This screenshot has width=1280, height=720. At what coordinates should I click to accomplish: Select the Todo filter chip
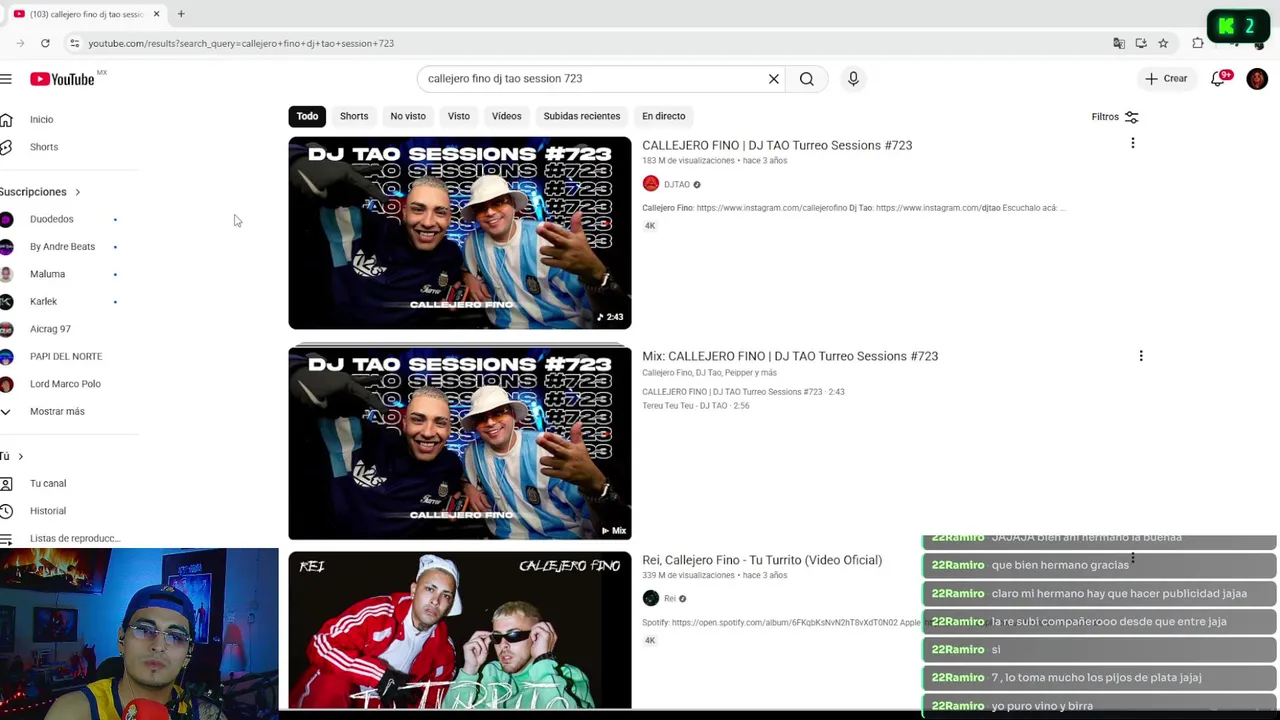[307, 116]
